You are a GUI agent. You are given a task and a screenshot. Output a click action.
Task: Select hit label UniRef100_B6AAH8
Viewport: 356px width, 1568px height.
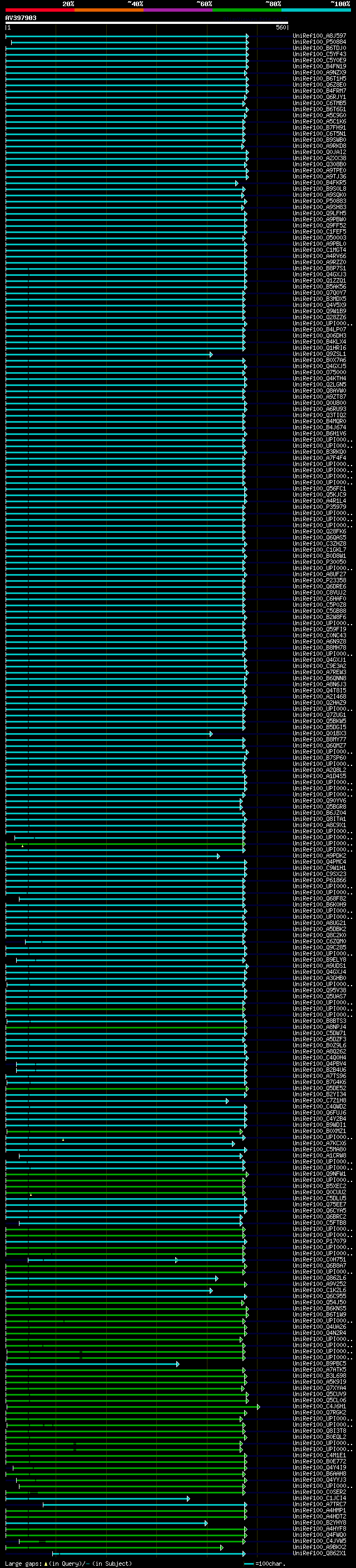click(319, 1473)
